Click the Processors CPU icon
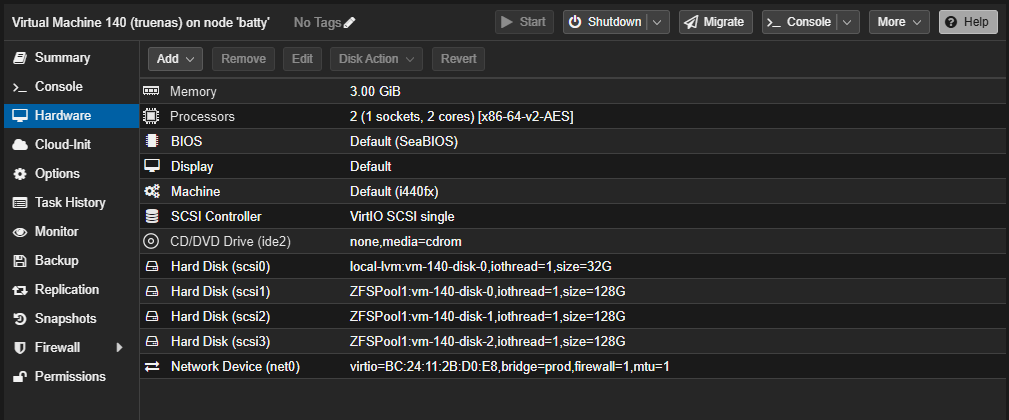The image size is (1009, 420). coord(152,117)
